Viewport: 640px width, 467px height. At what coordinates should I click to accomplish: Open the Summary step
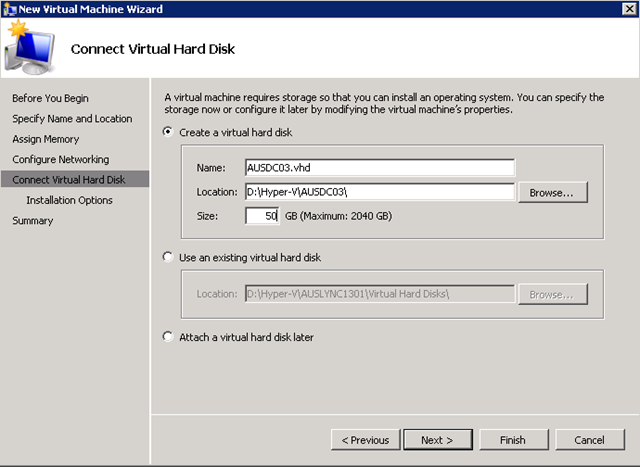coord(33,220)
